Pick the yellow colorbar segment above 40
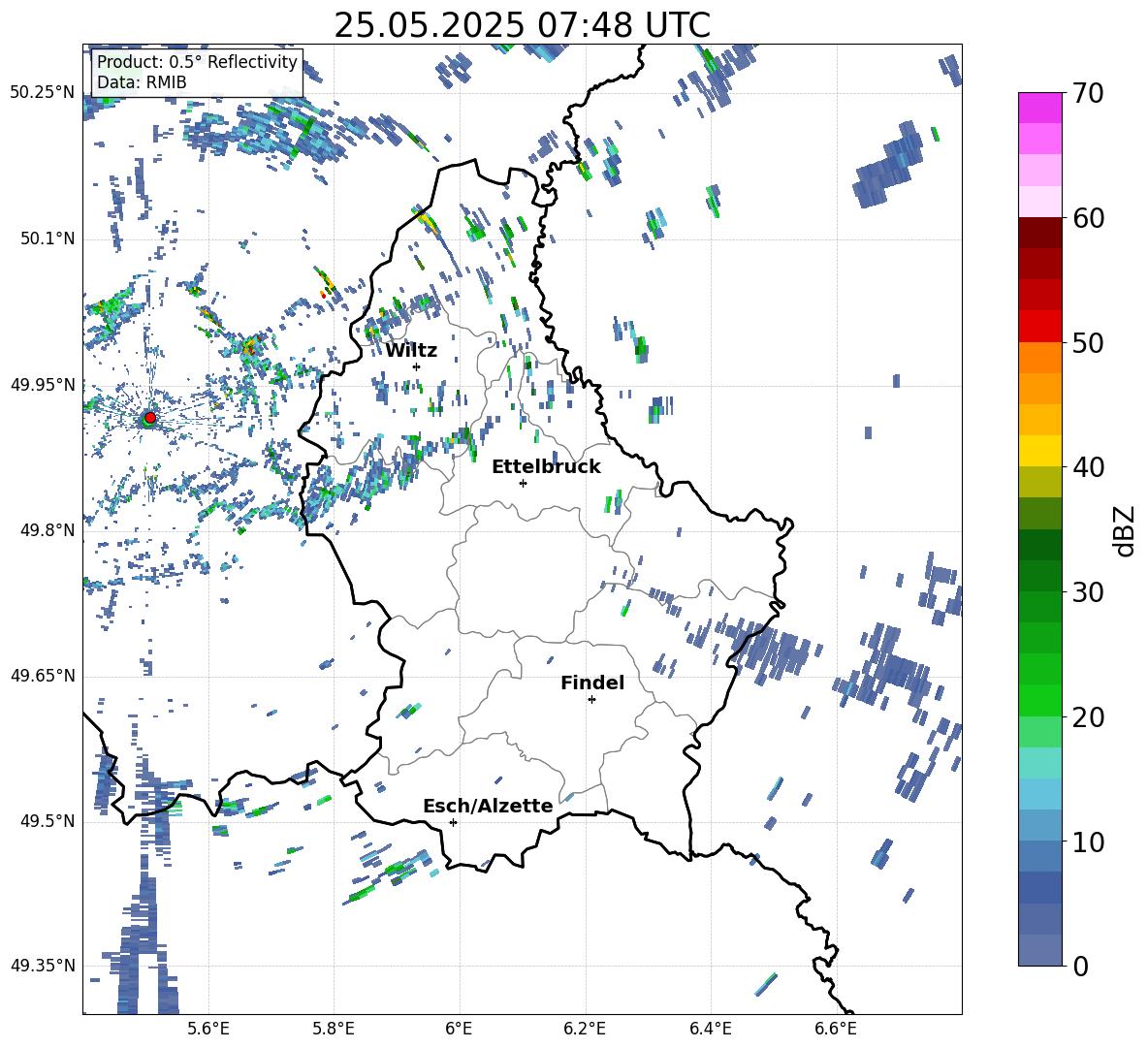The image size is (1148, 1048). pos(1039,451)
